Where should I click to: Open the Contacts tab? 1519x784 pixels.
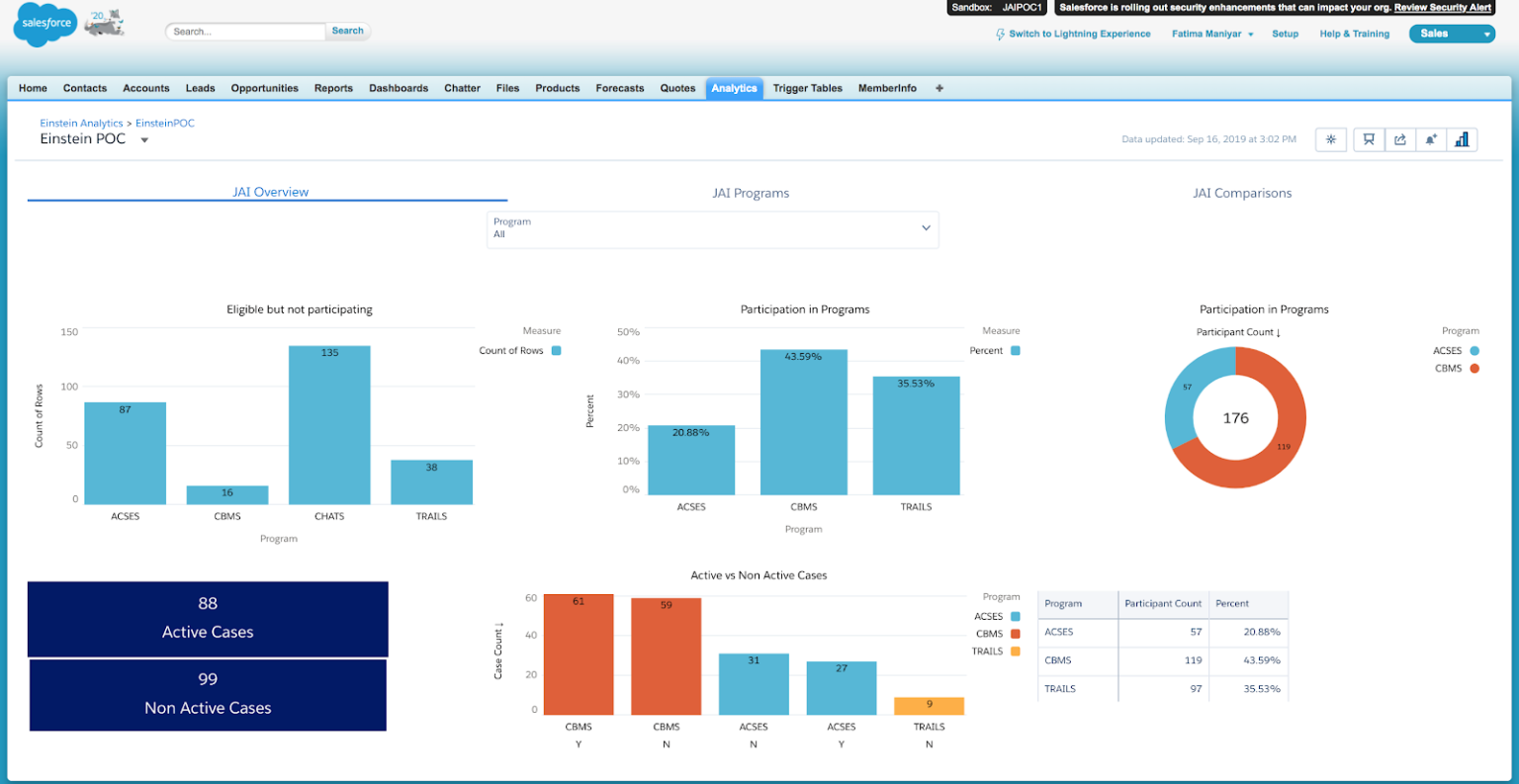(85, 88)
